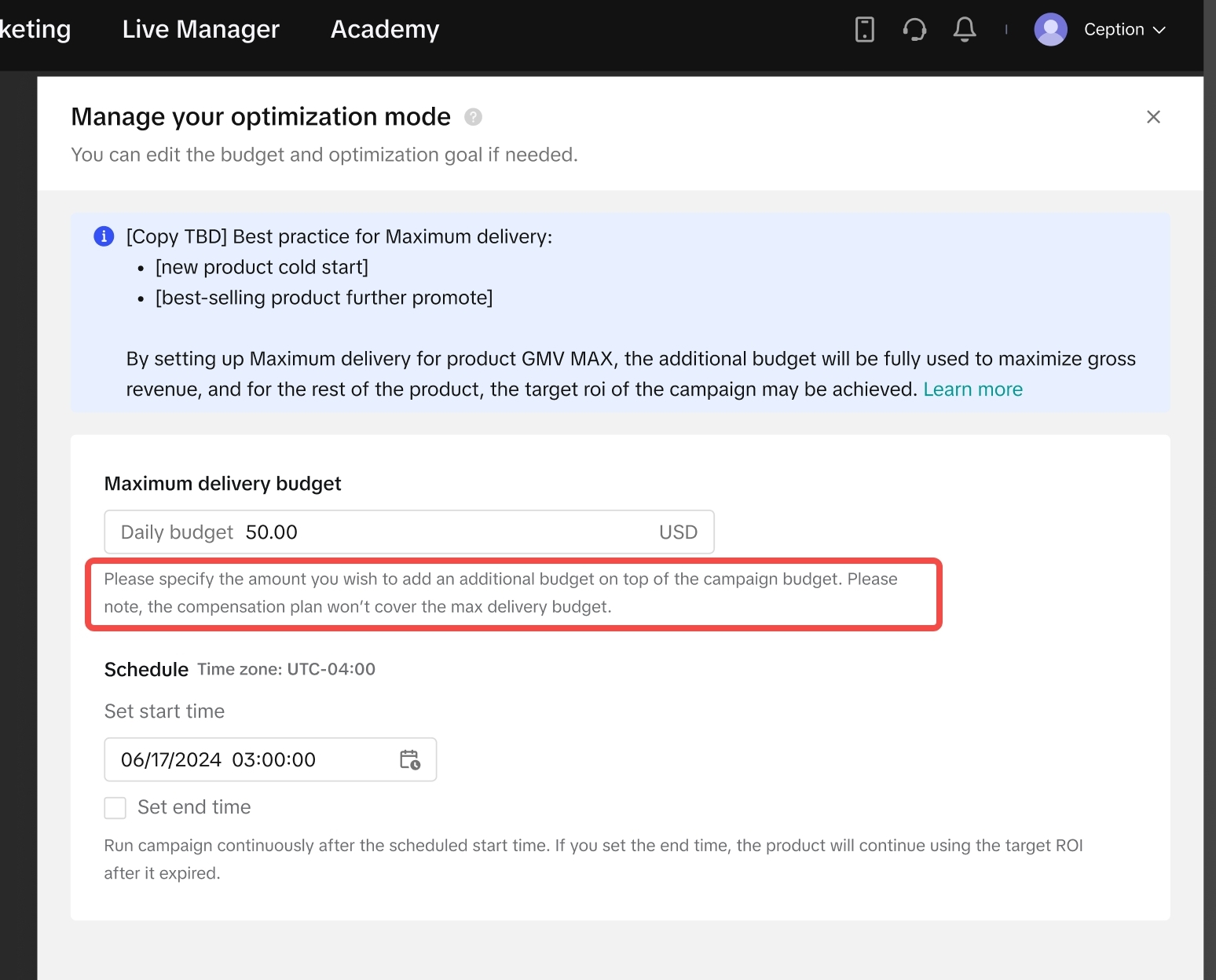Follow the Learn more link

point(972,389)
